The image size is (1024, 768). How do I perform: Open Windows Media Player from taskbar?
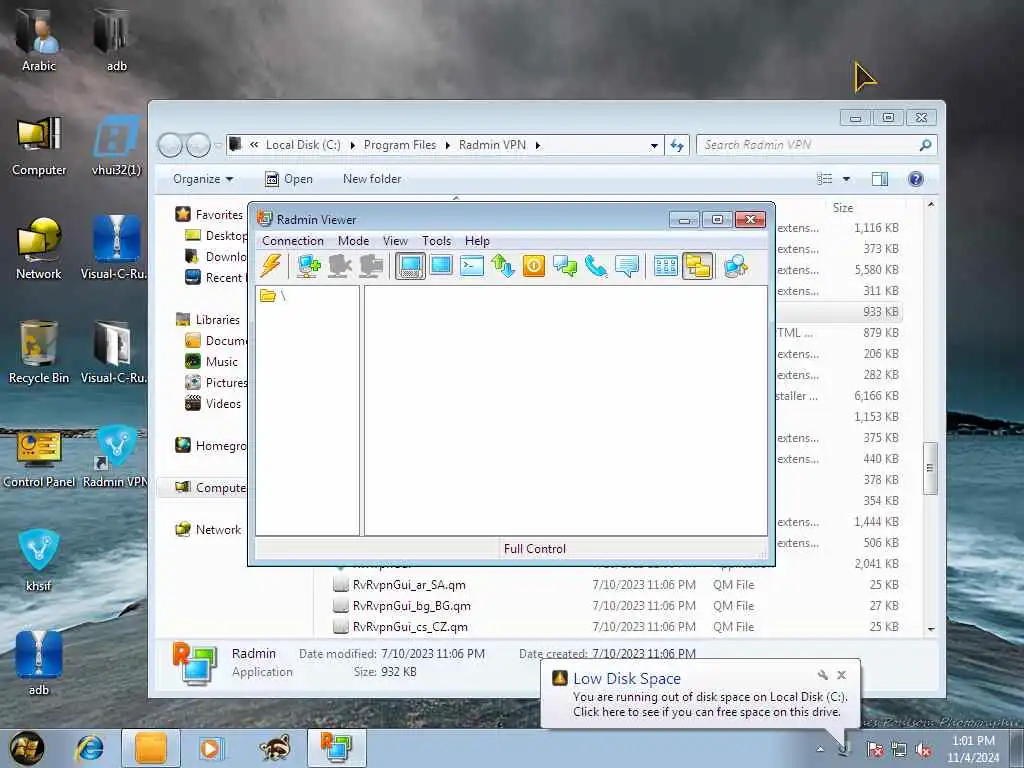(x=211, y=748)
